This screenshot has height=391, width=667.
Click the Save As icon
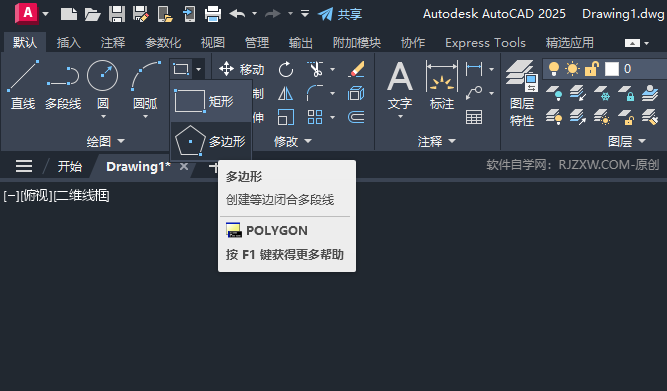[x=141, y=14]
